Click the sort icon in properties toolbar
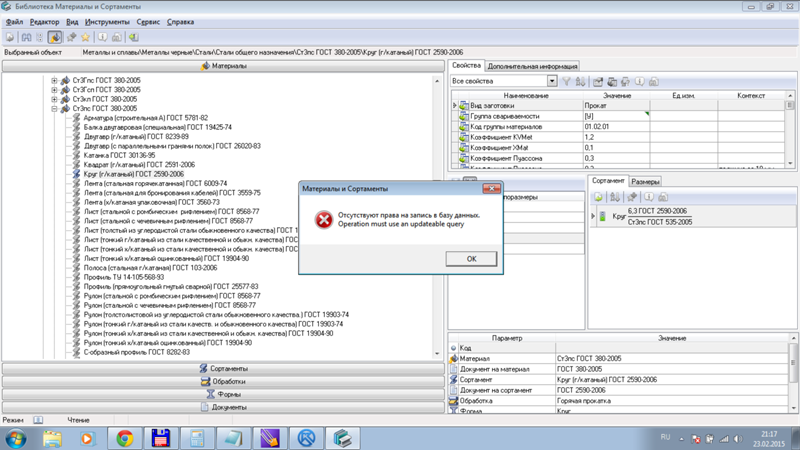Image resolution: width=800 pixels, height=450 pixels. [581, 82]
